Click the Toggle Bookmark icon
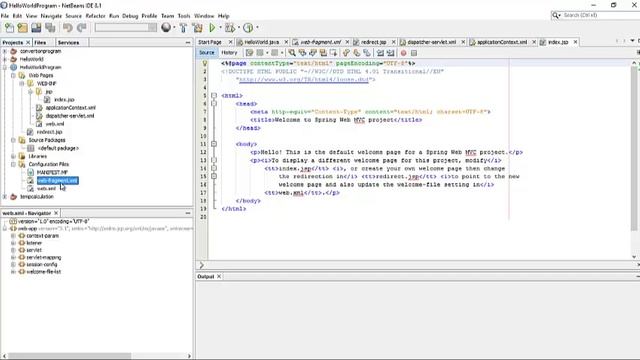The height and width of the screenshot is (360, 640). click(367, 53)
